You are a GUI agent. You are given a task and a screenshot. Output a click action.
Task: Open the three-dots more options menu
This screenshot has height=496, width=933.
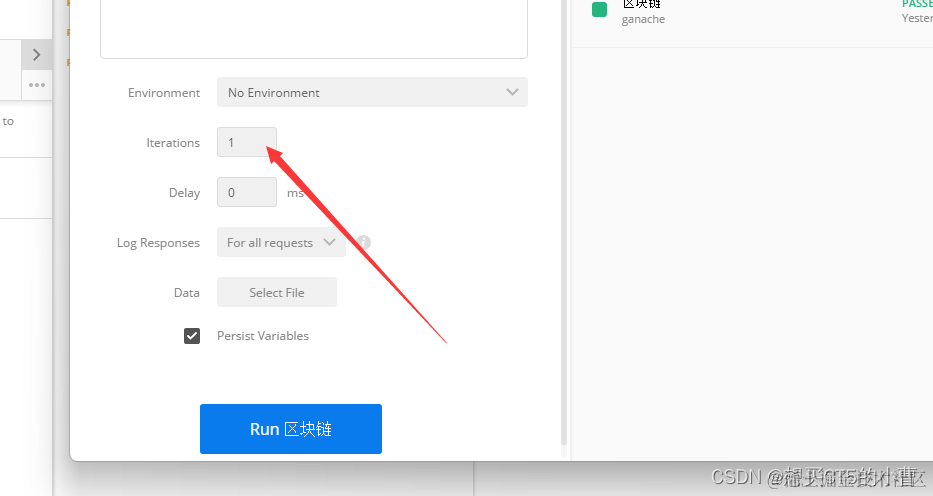pyautogui.click(x=37, y=85)
